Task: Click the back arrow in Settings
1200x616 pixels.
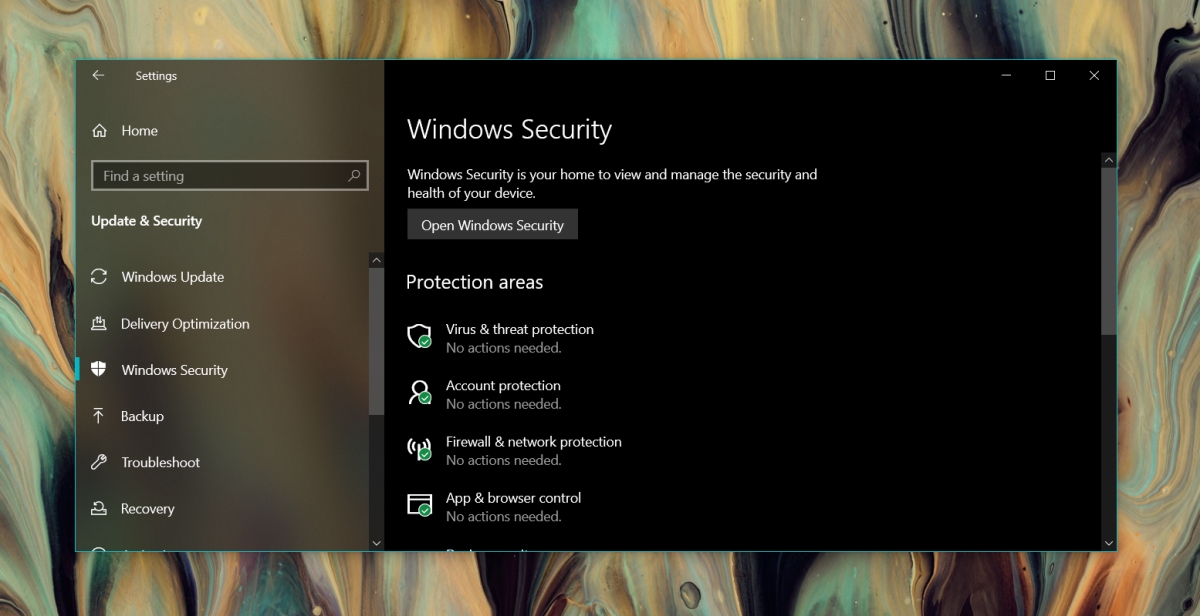Action: coord(98,75)
